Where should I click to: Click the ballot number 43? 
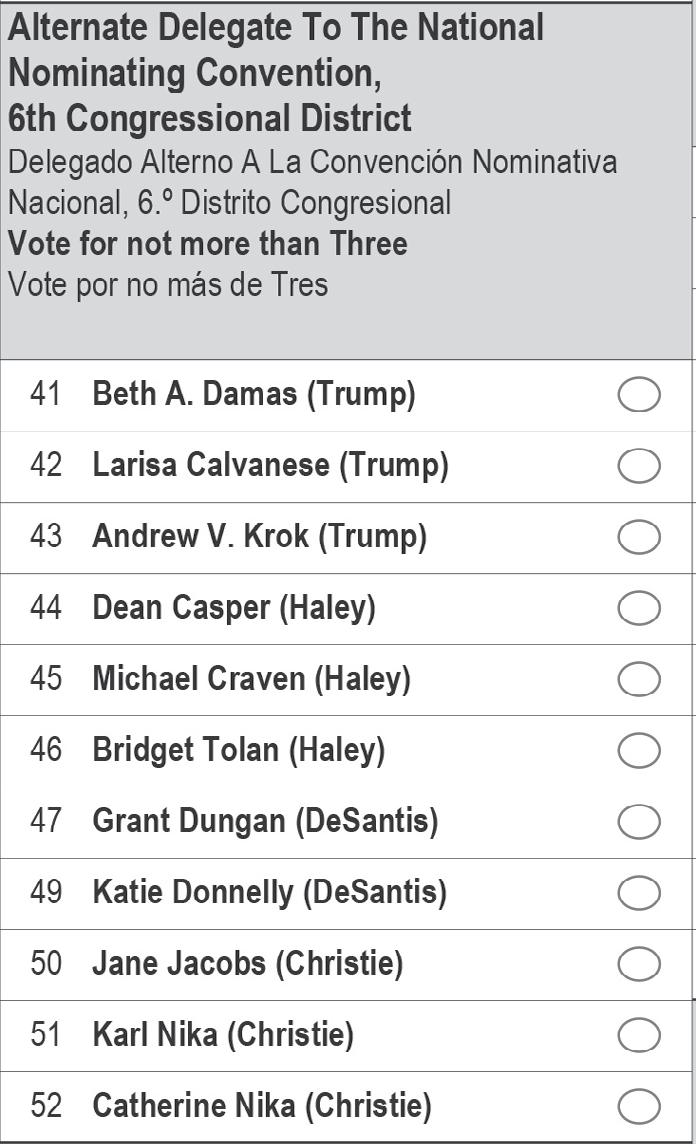tap(46, 537)
